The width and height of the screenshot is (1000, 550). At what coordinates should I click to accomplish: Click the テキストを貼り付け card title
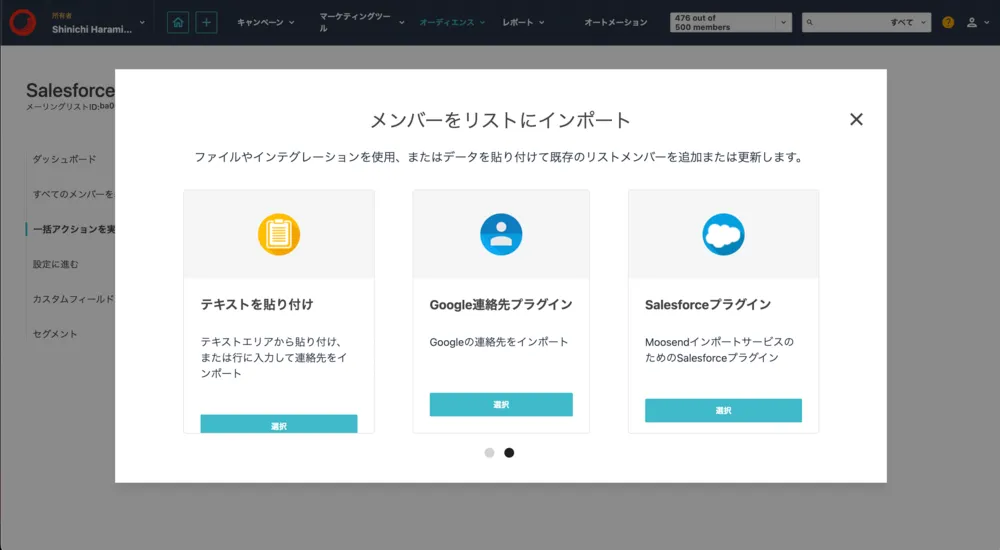(257, 304)
